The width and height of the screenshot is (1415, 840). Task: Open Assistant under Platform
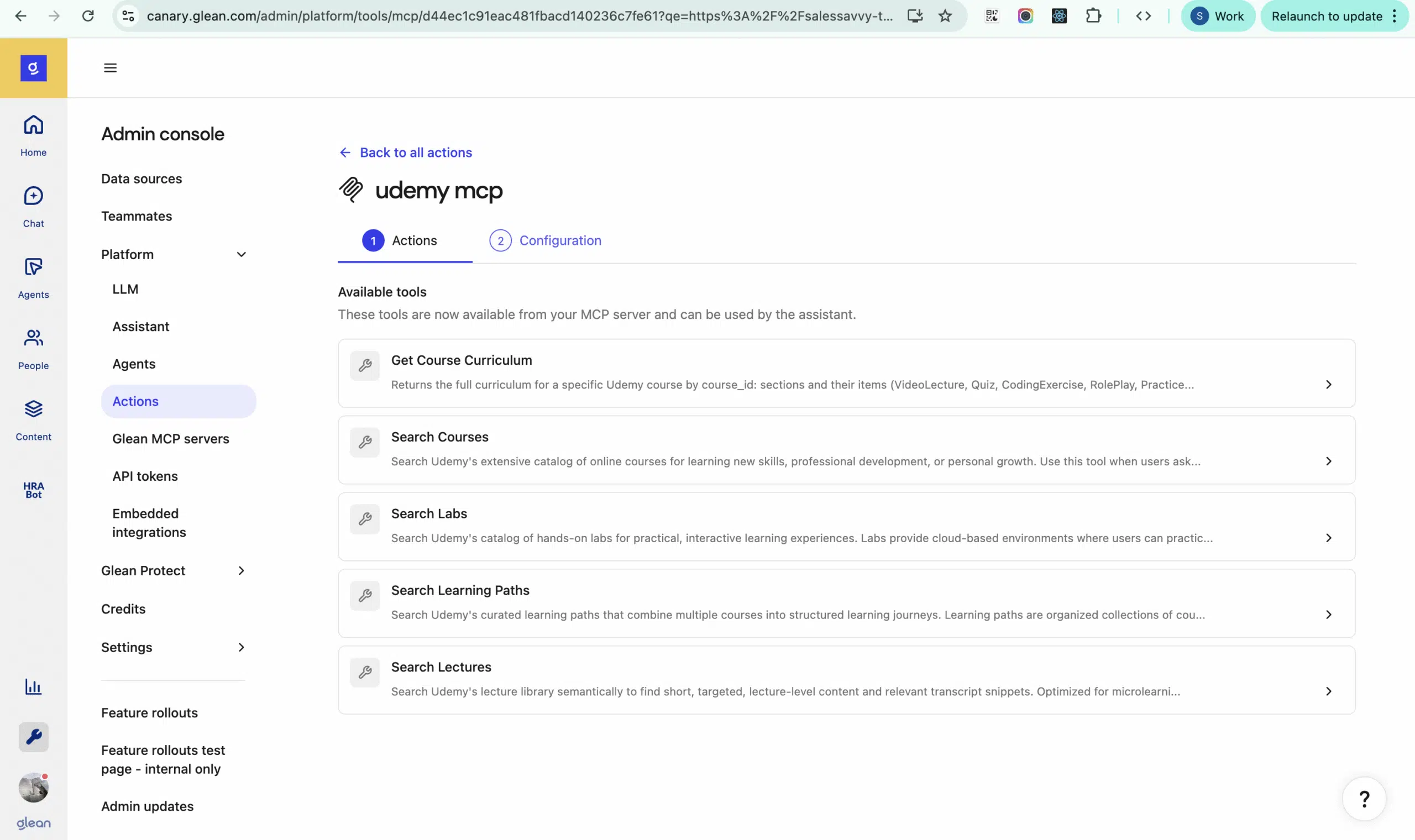click(141, 327)
